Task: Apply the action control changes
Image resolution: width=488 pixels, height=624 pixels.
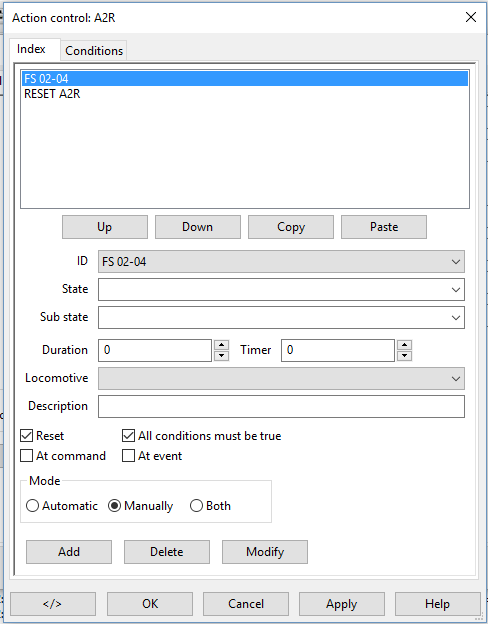Action: coord(342,604)
